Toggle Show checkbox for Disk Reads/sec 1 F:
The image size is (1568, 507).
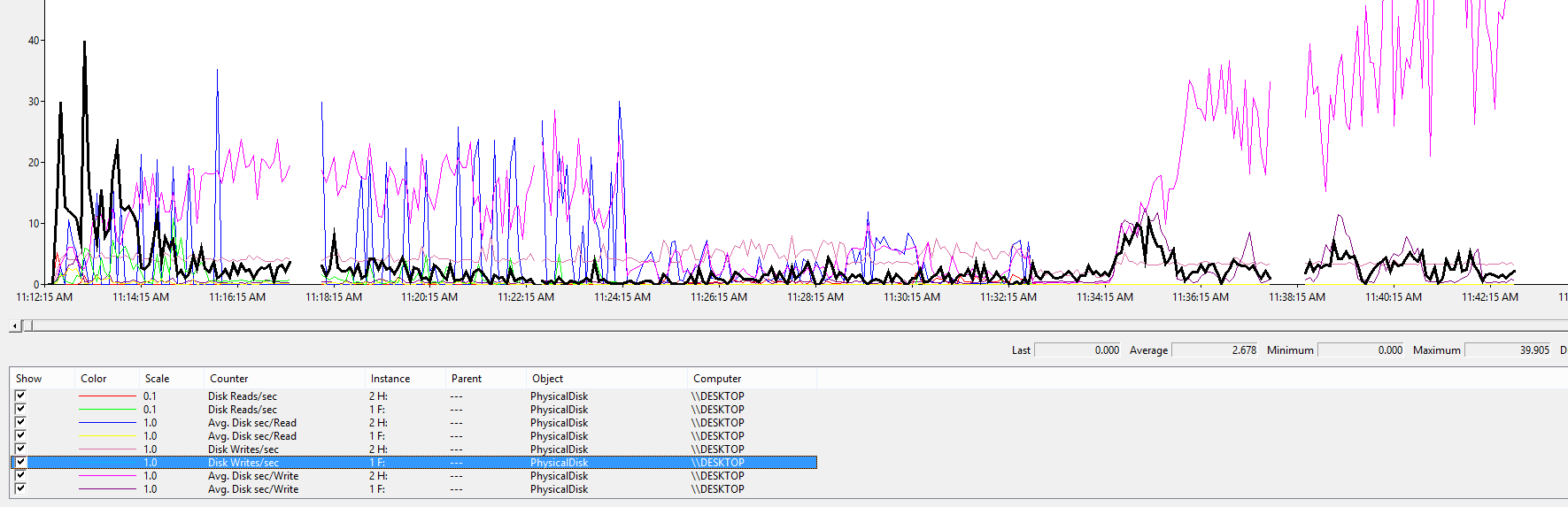pyautogui.click(x=20, y=410)
